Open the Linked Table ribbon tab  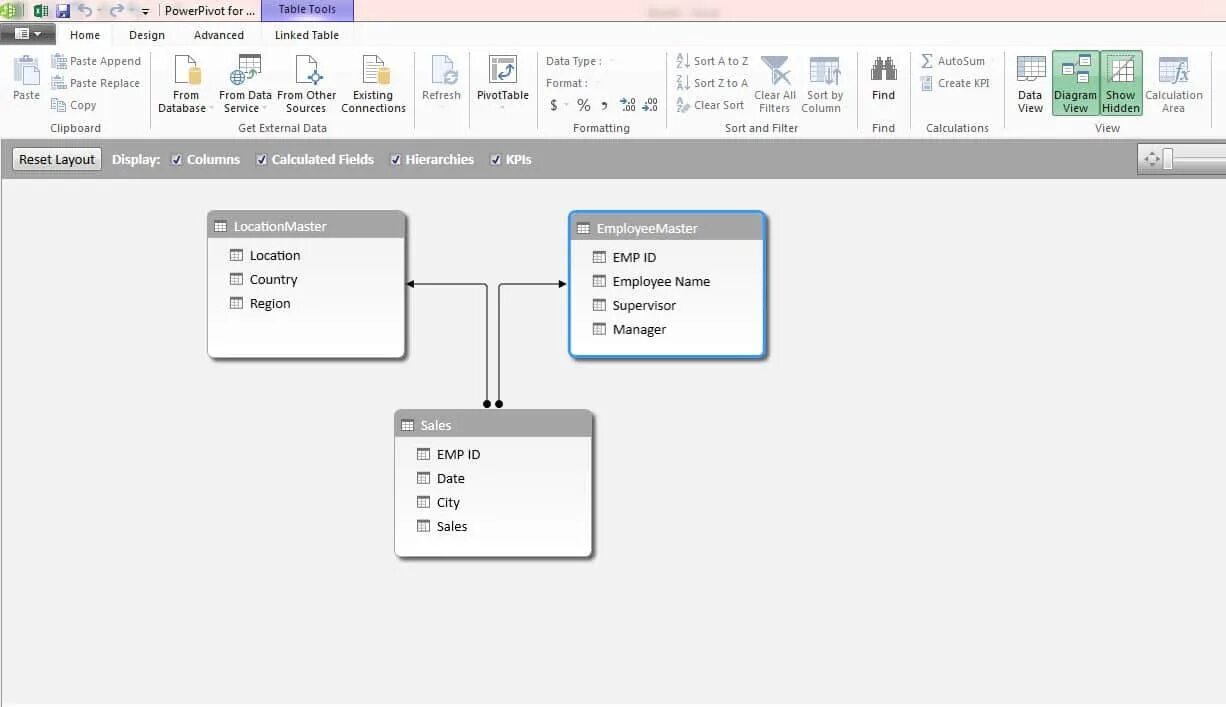point(307,35)
